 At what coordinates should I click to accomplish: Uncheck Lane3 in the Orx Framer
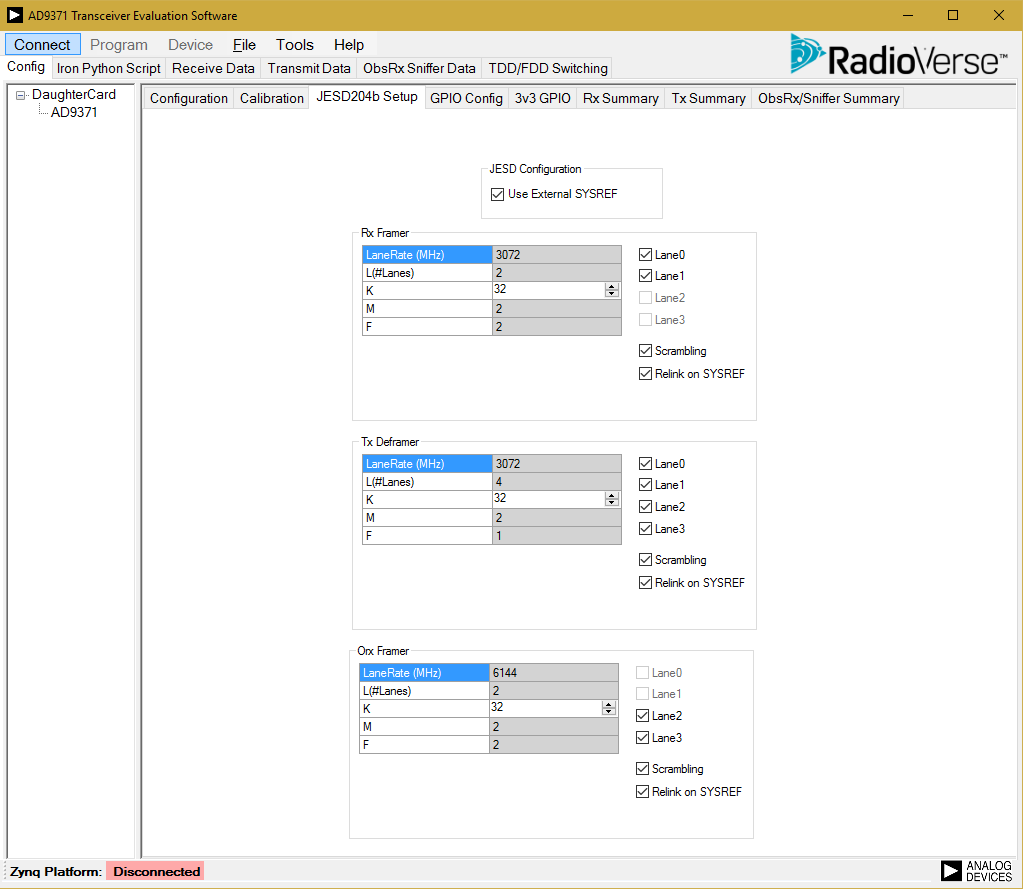point(642,738)
